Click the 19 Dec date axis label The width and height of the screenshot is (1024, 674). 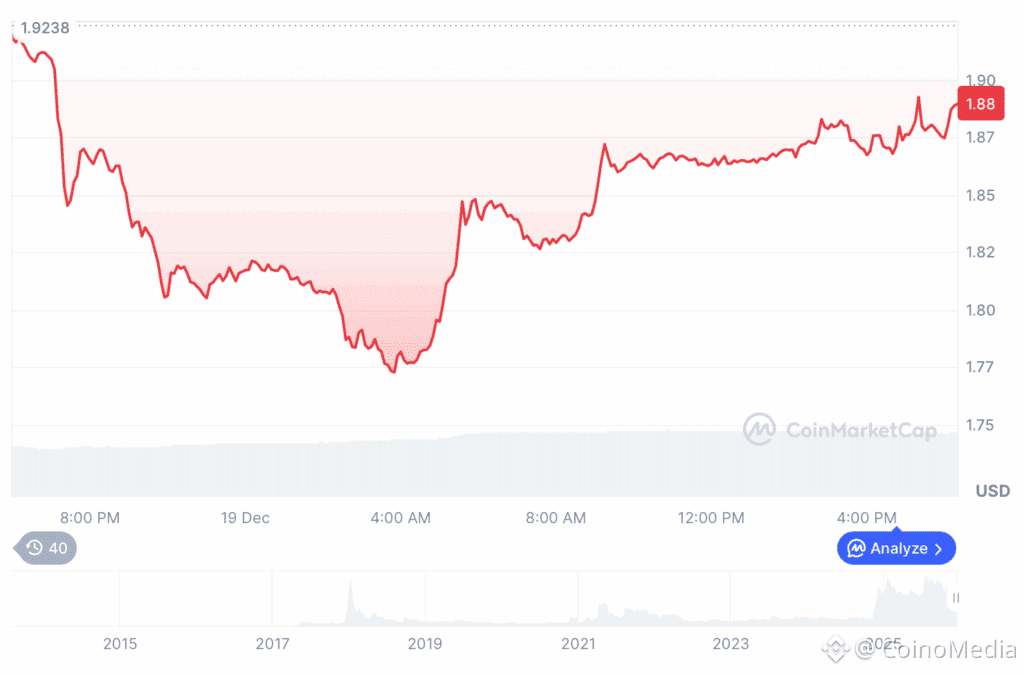245,518
